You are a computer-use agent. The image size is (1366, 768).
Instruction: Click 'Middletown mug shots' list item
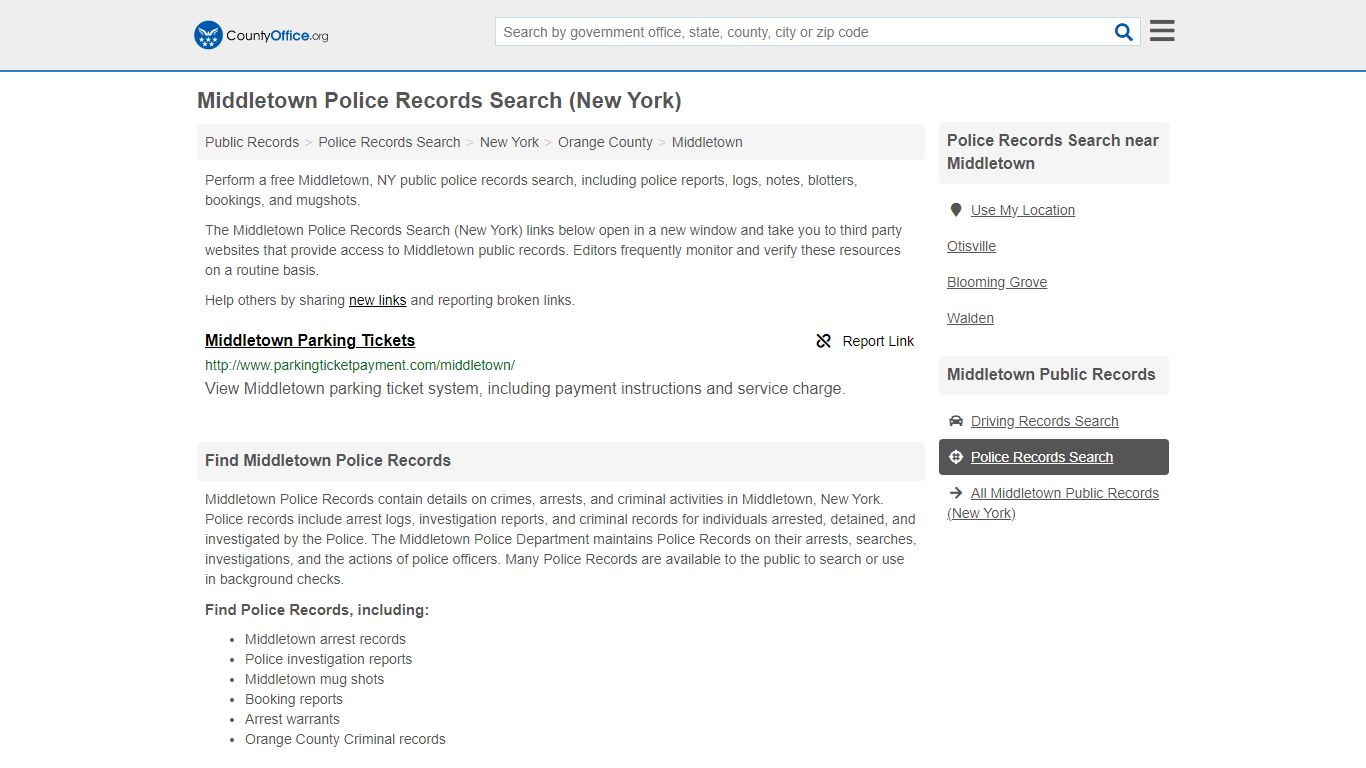[x=314, y=679]
